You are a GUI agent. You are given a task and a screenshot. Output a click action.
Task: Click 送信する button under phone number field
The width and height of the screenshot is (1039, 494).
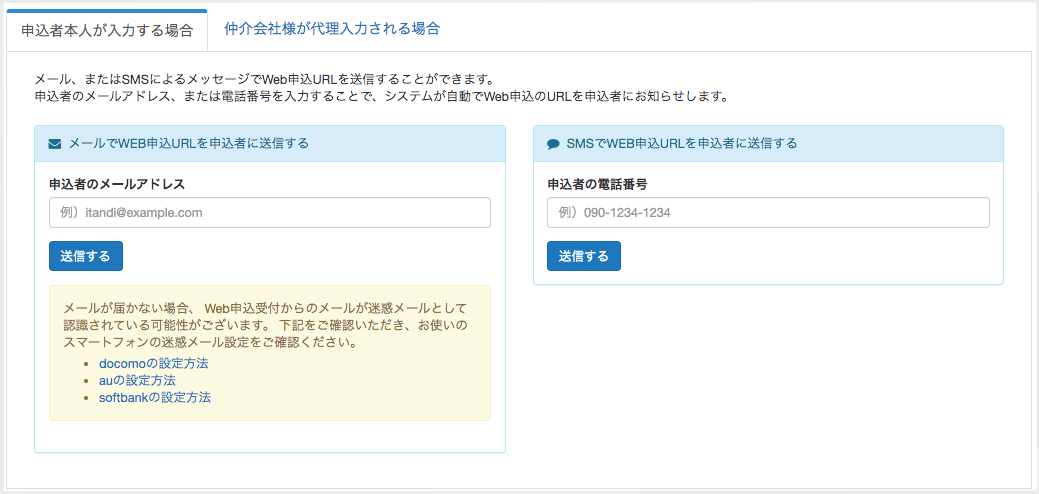(x=584, y=256)
